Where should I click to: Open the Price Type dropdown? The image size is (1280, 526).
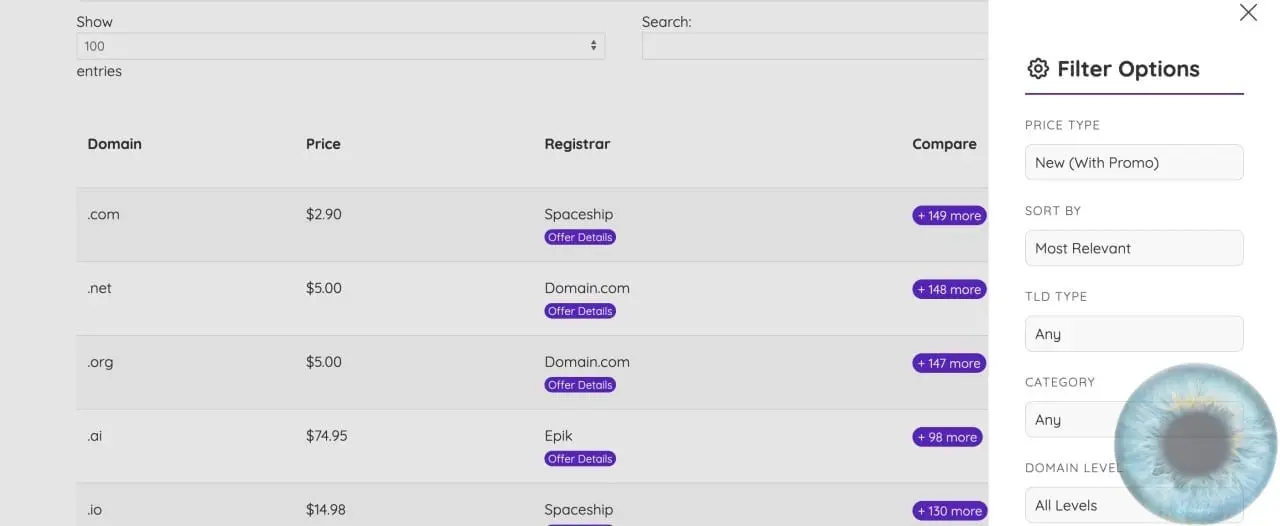(1134, 162)
